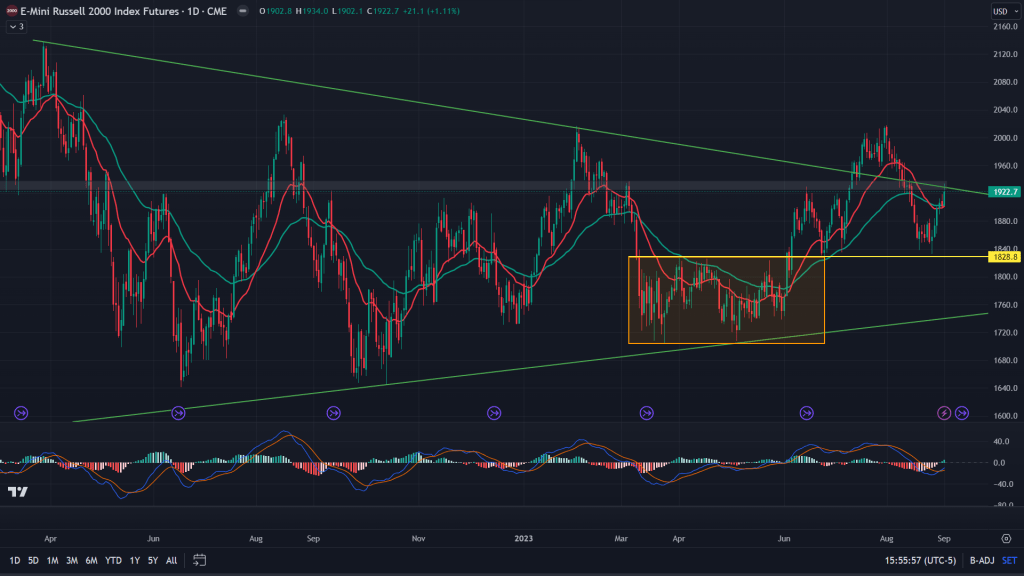Click contract rollover marker near March 2023
Image resolution: width=1024 pixels, height=576 pixels.
pos(647,412)
